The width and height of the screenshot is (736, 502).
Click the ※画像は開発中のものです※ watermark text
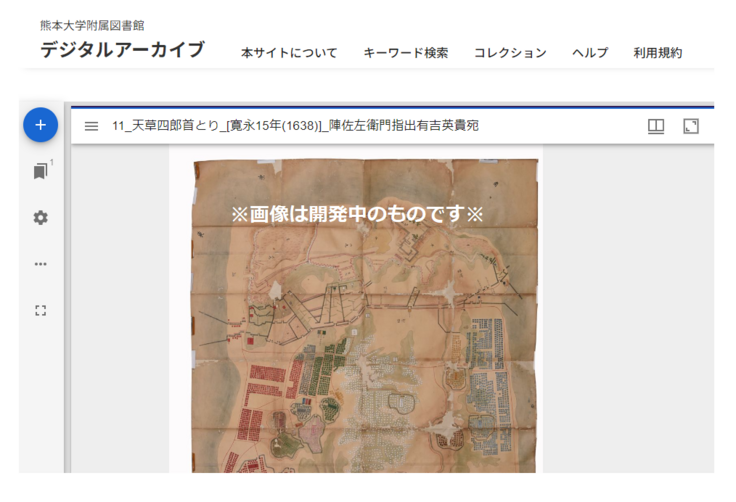pyautogui.click(x=357, y=214)
